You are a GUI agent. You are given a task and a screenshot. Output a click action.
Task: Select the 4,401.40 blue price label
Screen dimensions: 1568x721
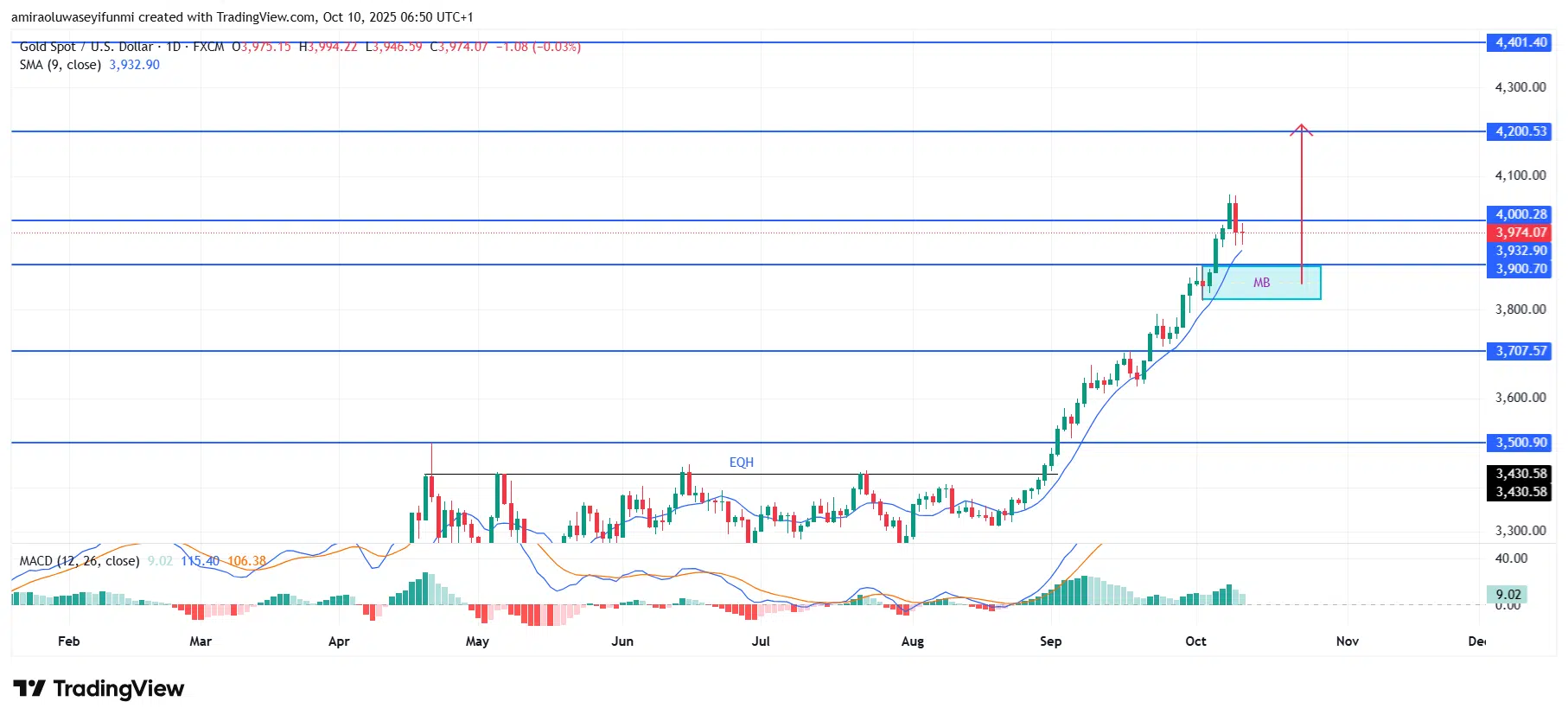pyautogui.click(x=1520, y=42)
